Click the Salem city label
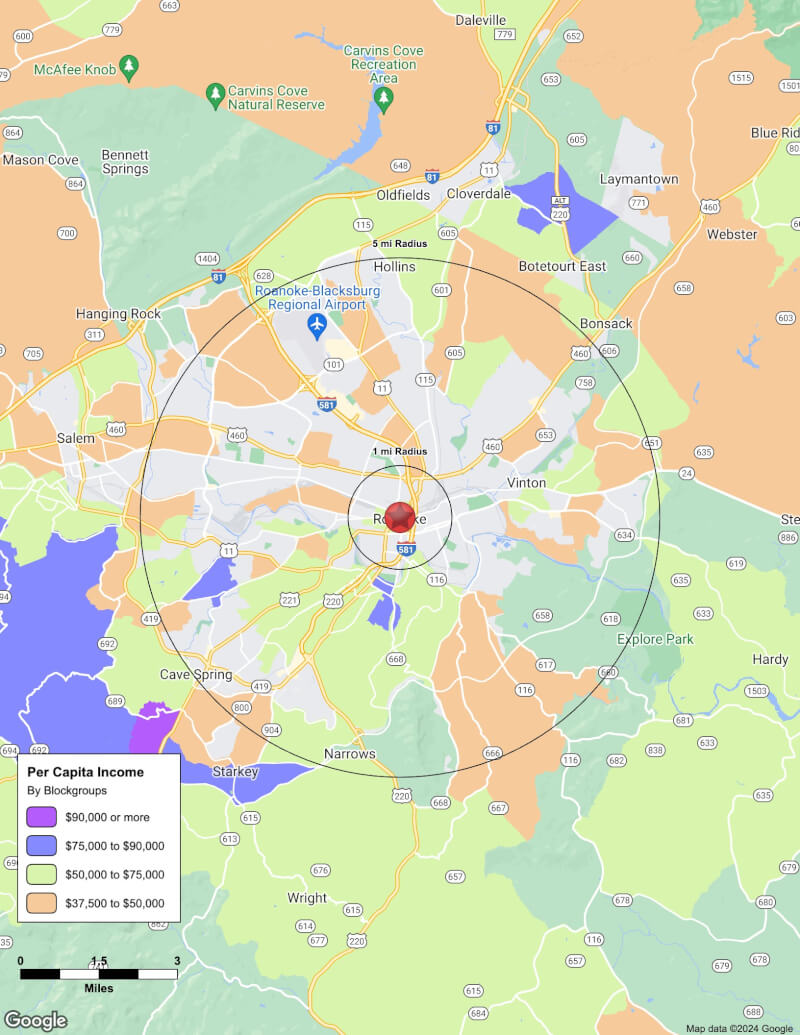The width and height of the screenshot is (800, 1035). click(x=76, y=438)
